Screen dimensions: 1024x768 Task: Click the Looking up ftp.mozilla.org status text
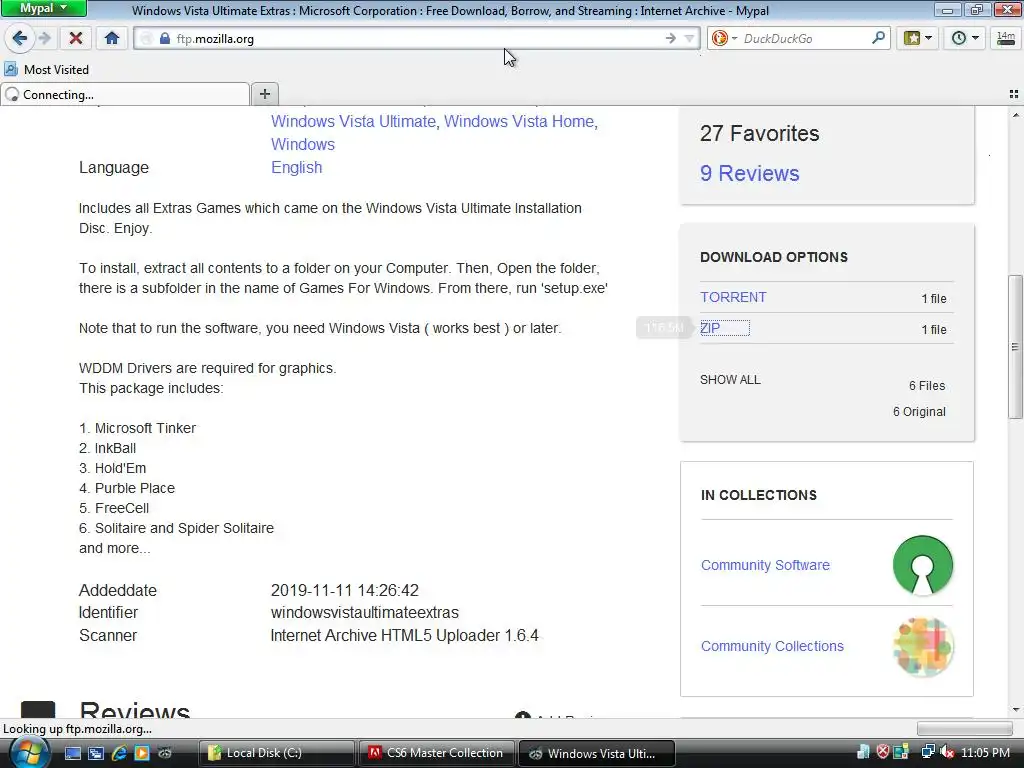point(77,729)
